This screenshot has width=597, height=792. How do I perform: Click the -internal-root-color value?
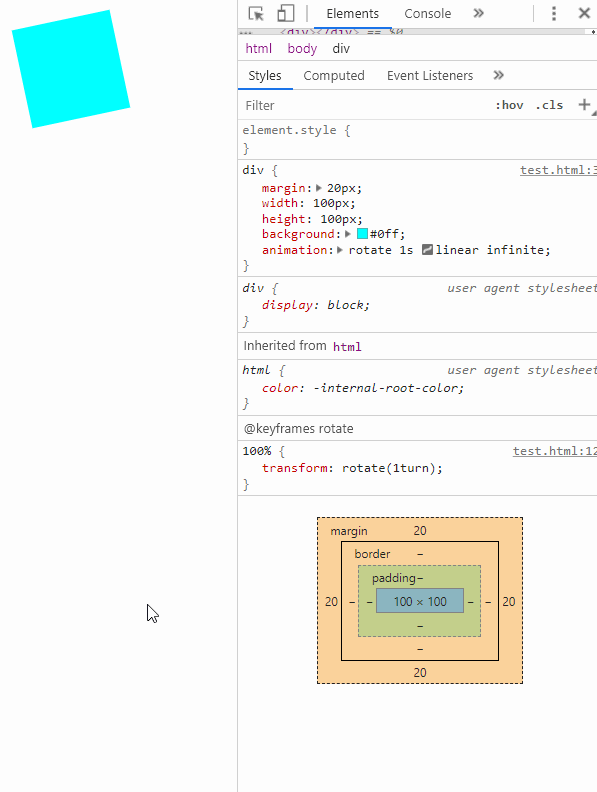coord(385,388)
